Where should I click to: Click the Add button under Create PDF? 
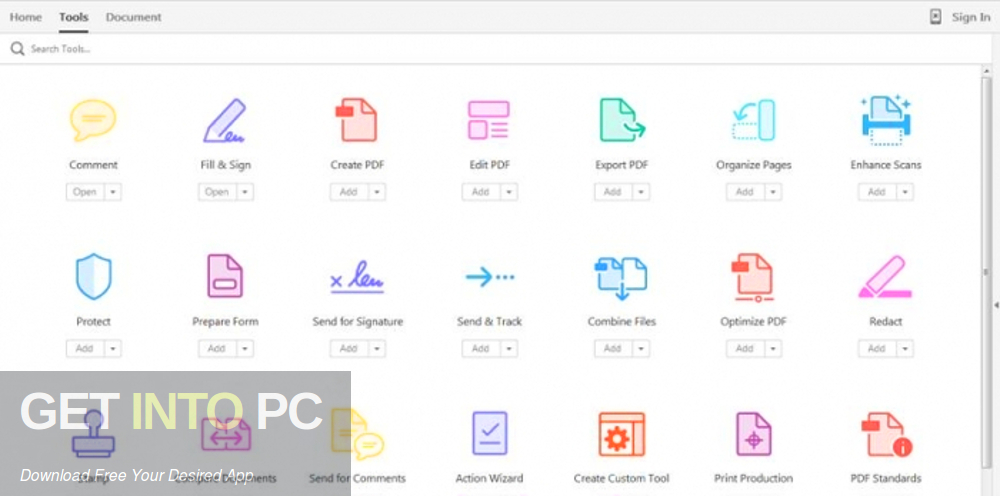coord(349,192)
